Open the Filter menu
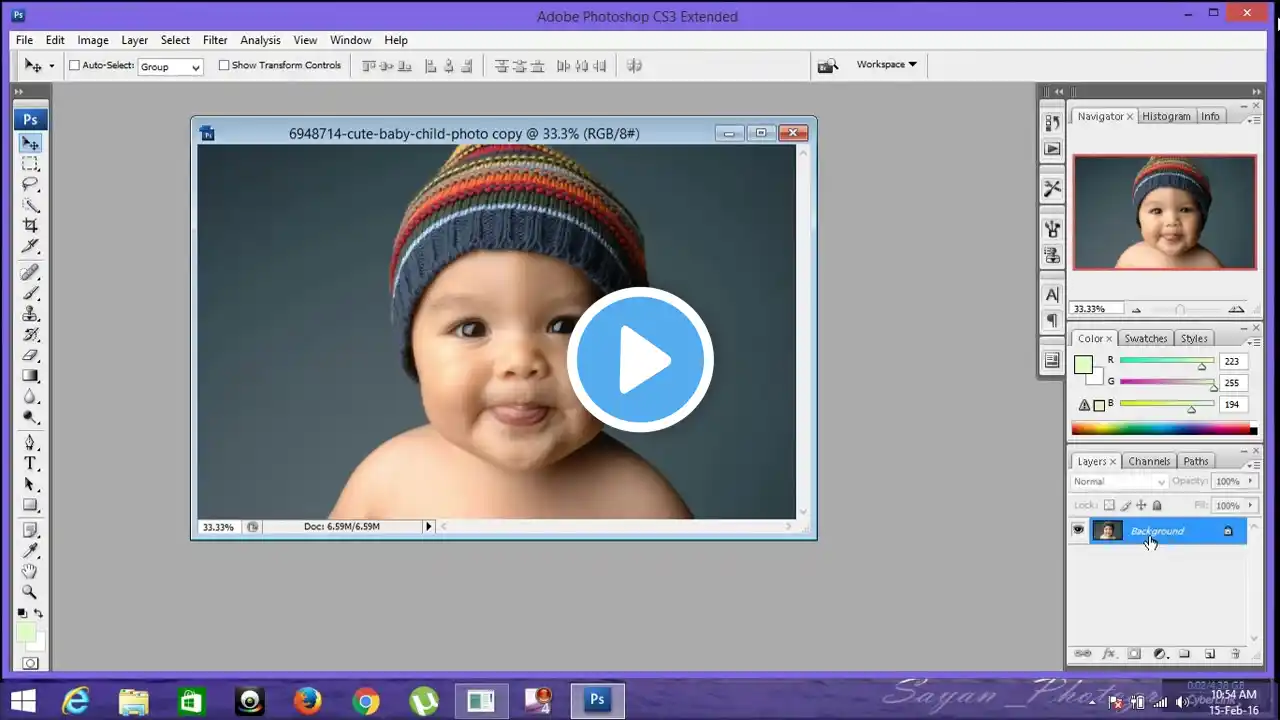The width and height of the screenshot is (1280, 720). tap(215, 40)
